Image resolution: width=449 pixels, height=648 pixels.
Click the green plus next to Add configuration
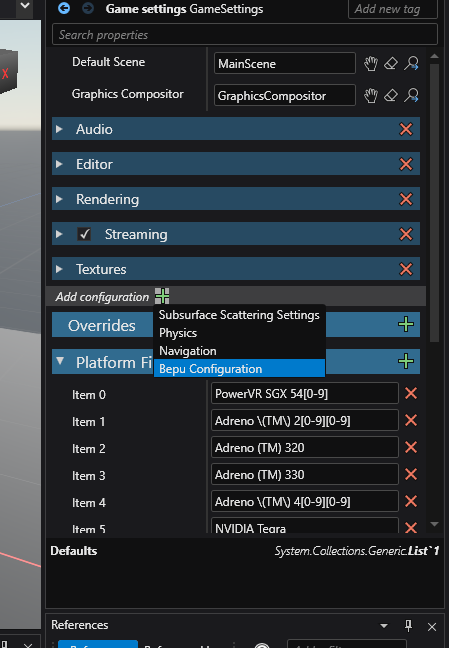pos(162,296)
